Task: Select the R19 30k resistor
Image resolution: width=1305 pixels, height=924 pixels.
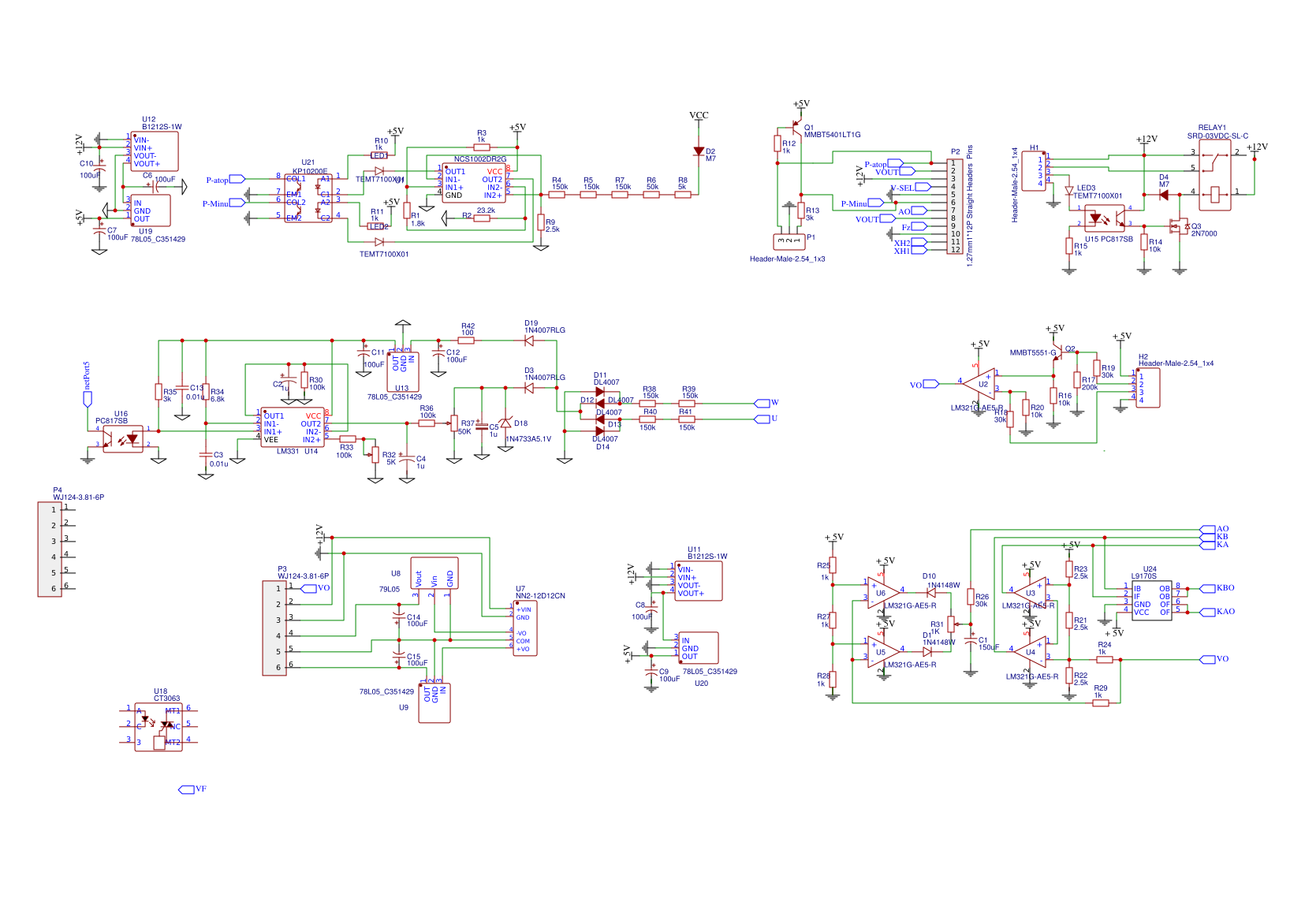Action: [1097, 368]
